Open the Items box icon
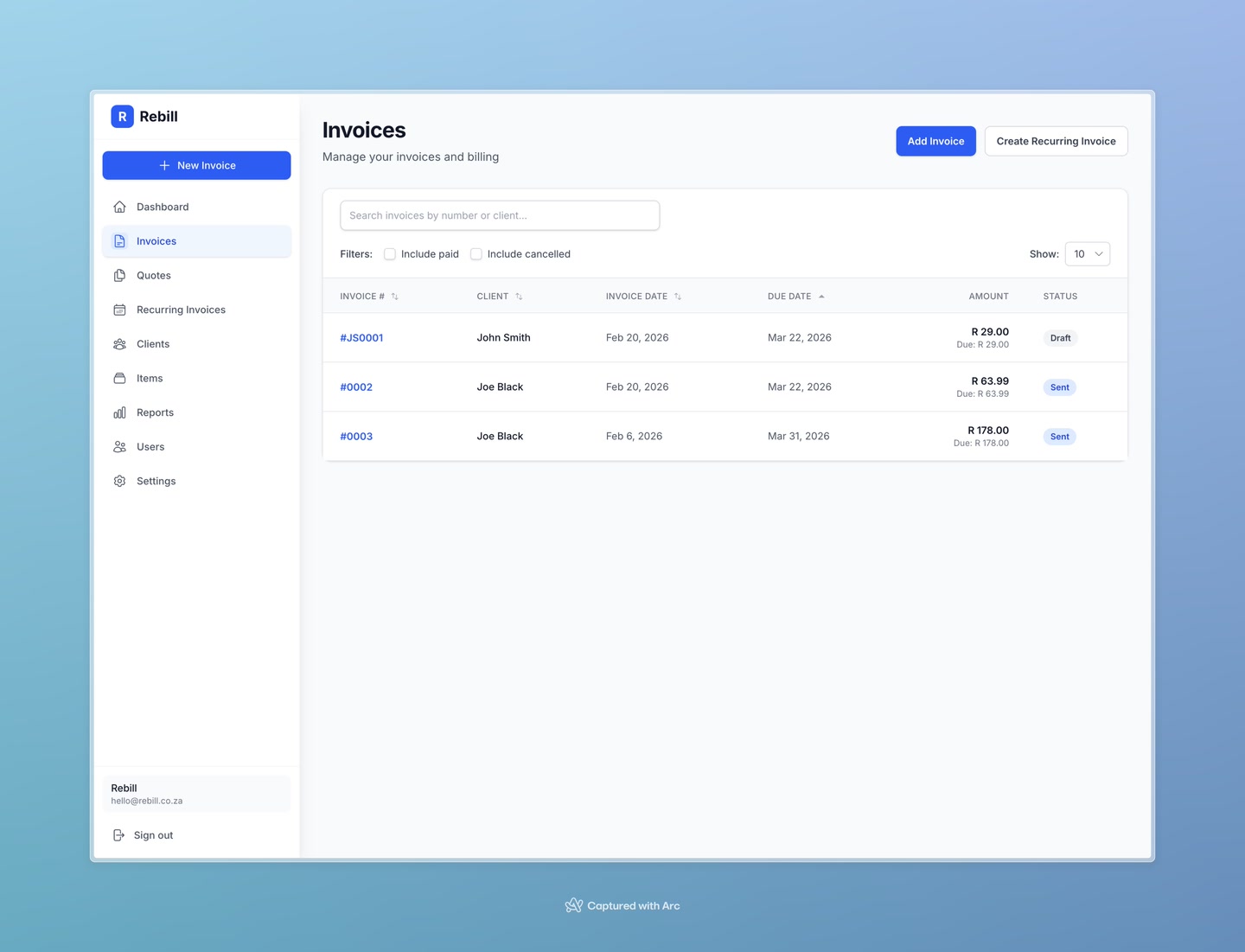The height and width of the screenshot is (952, 1245). [119, 378]
